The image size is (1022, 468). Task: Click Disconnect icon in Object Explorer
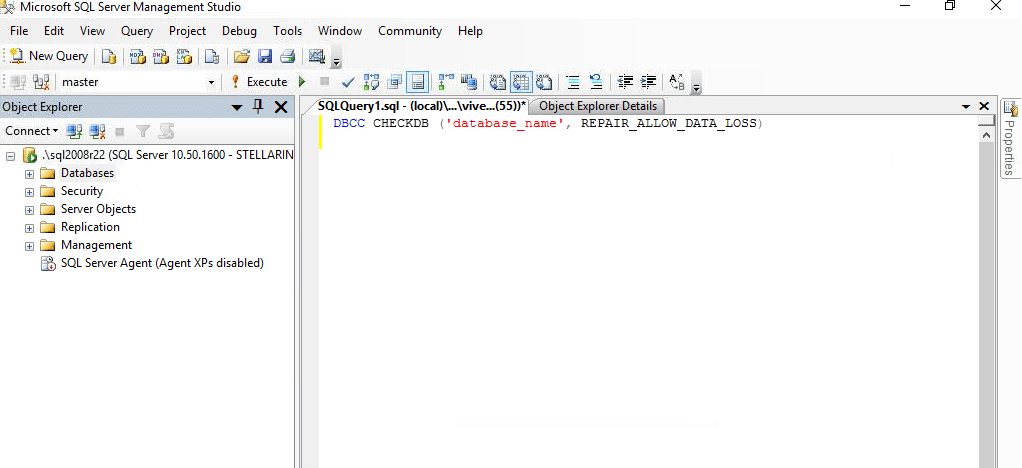click(97, 132)
